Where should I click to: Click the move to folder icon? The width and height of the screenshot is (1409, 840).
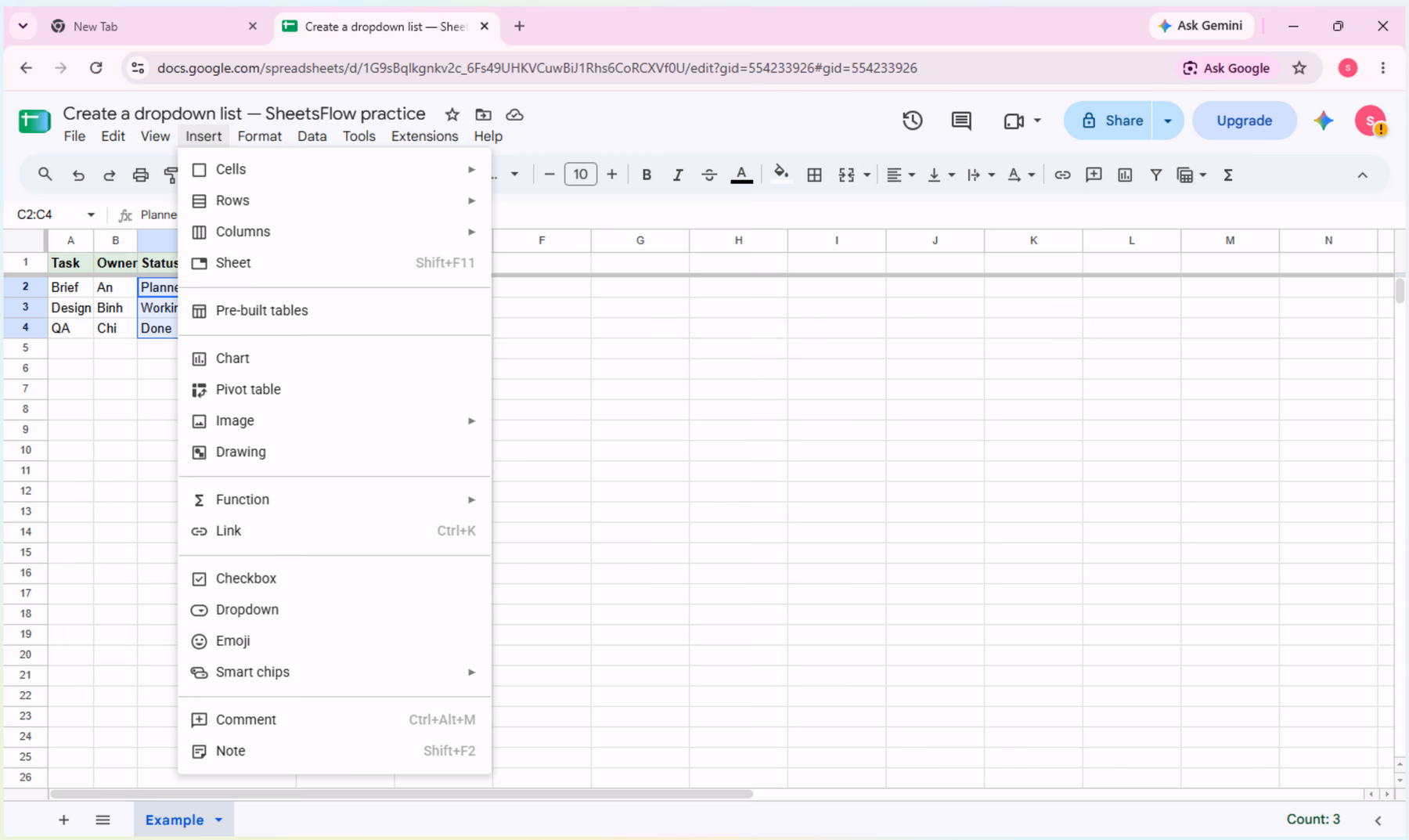pos(484,114)
